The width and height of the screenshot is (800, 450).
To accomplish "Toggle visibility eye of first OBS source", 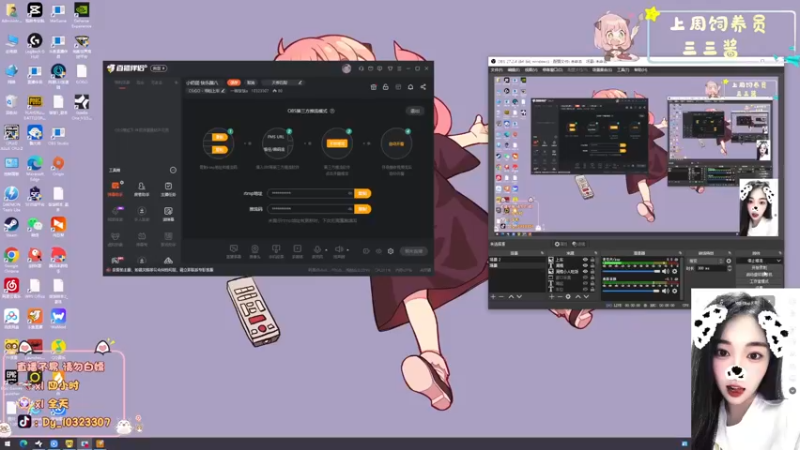I will click(585, 260).
